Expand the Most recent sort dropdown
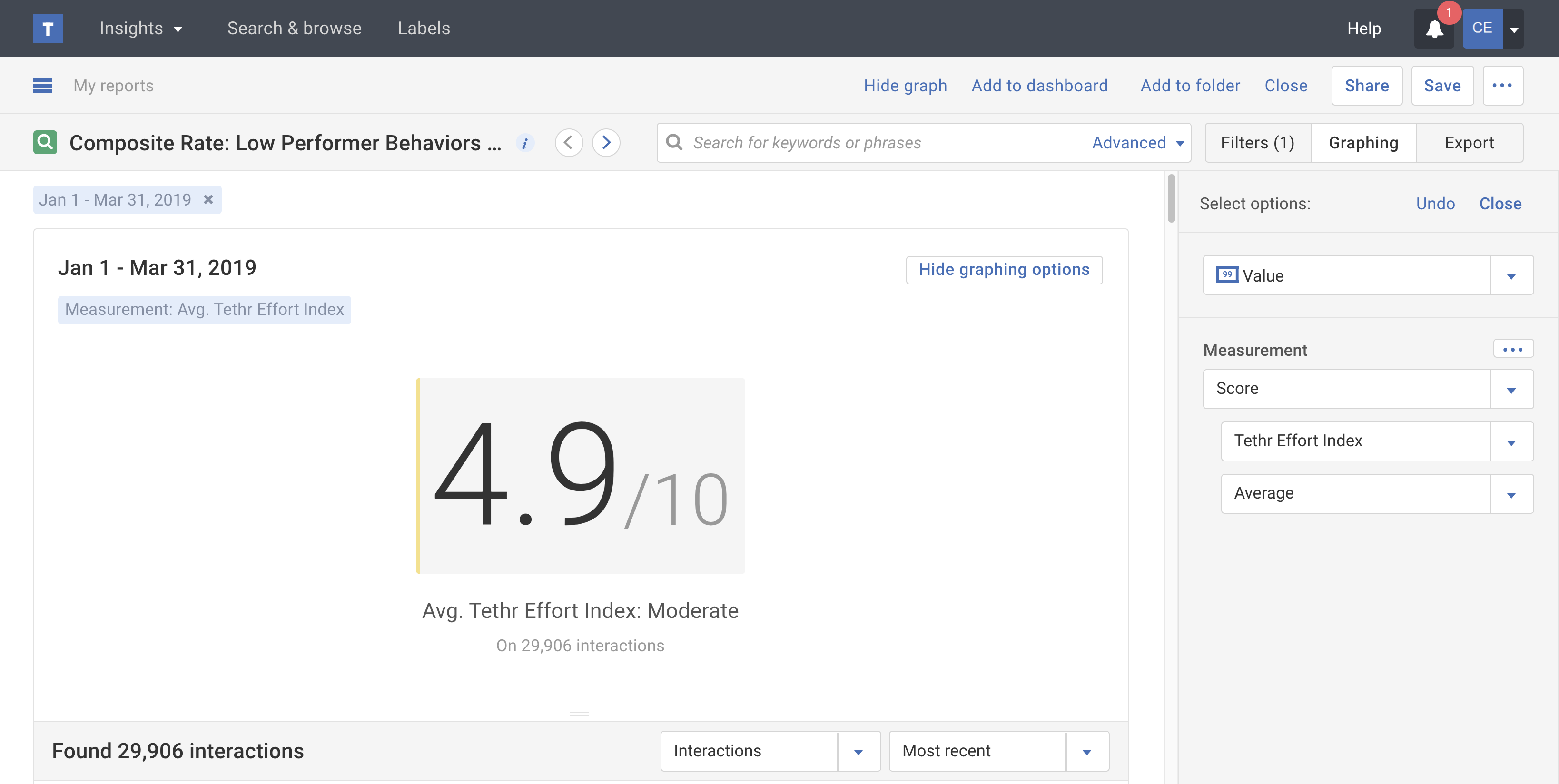Image resolution: width=1559 pixels, height=784 pixels. (1086, 751)
